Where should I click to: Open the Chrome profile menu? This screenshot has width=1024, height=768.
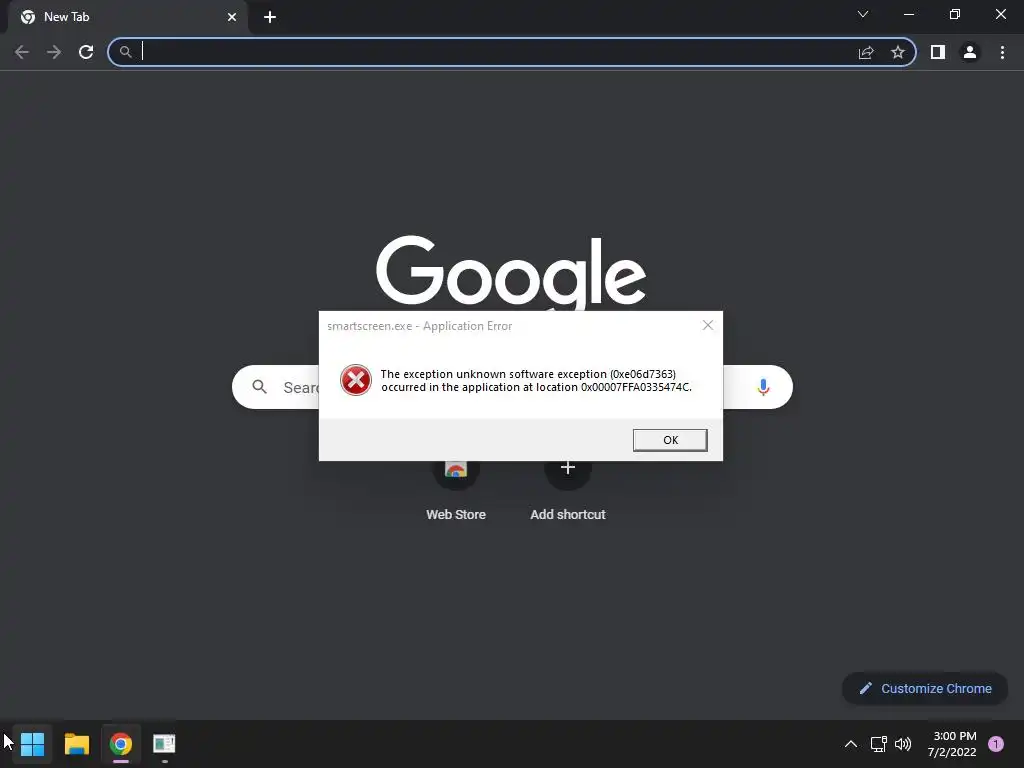[x=970, y=52]
